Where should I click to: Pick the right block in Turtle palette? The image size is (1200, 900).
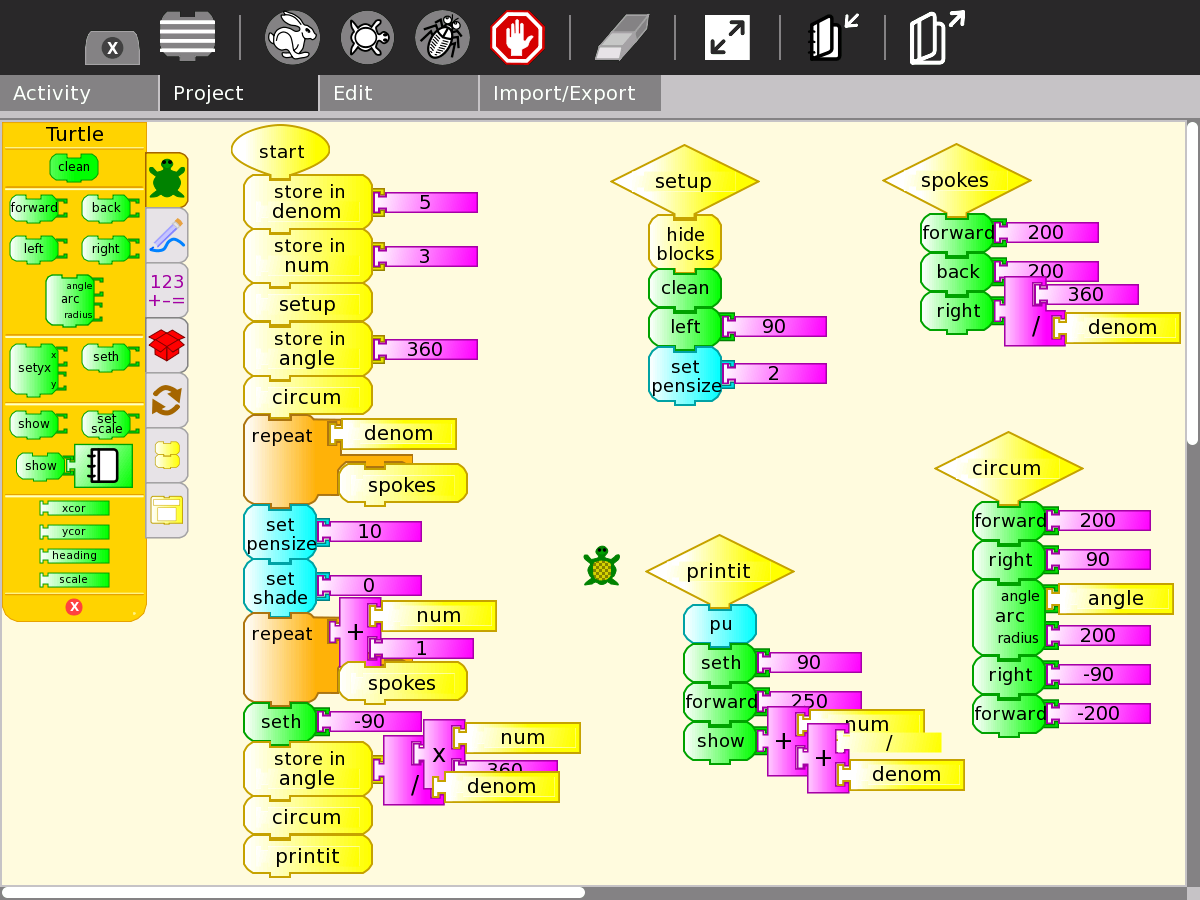pos(108,249)
